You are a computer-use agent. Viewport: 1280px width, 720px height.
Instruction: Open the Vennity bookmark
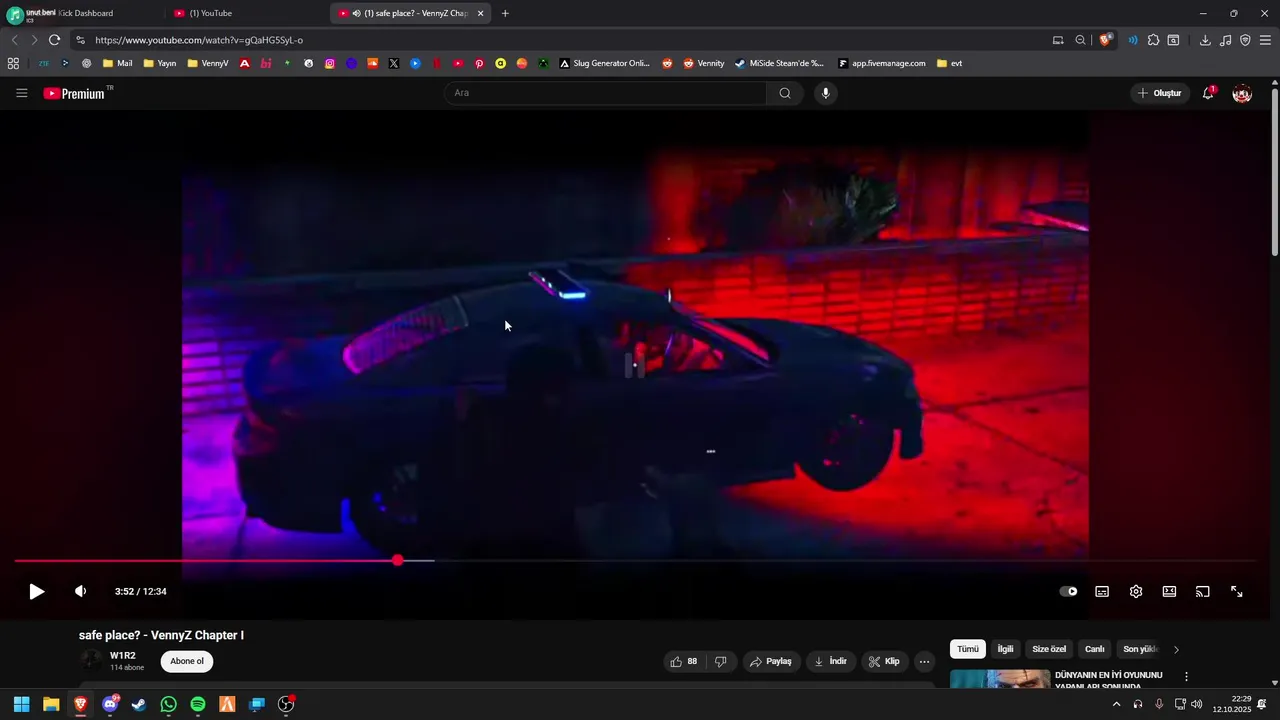[x=704, y=63]
